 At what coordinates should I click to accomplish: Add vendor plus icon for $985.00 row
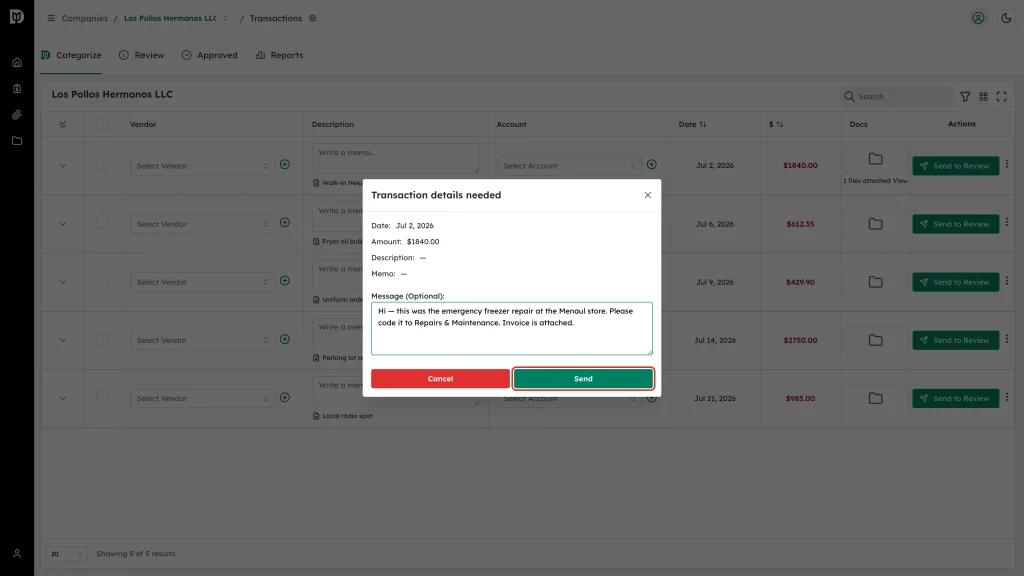[x=285, y=398]
